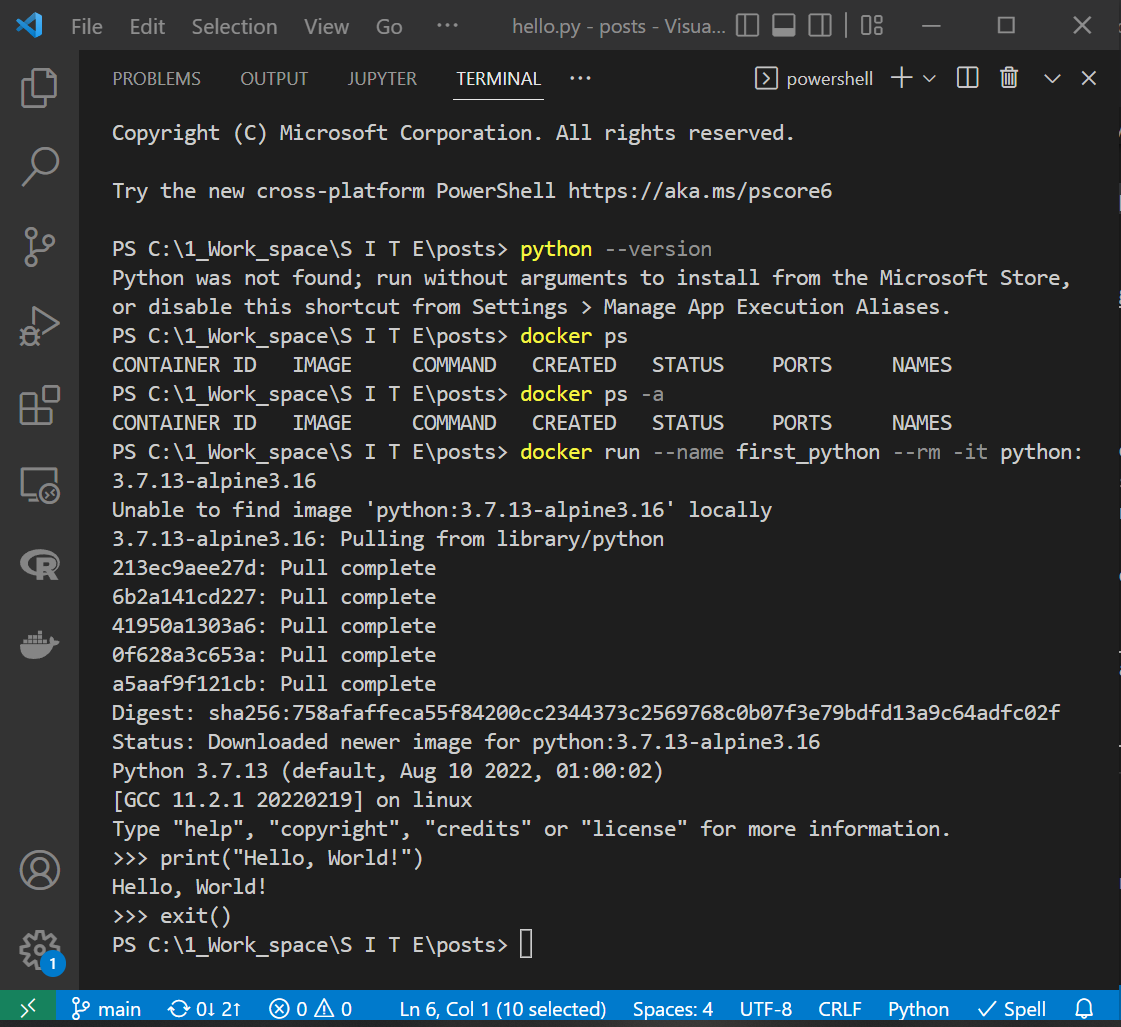
Task: Select the Run and Debug icon
Action: (38, 325)
